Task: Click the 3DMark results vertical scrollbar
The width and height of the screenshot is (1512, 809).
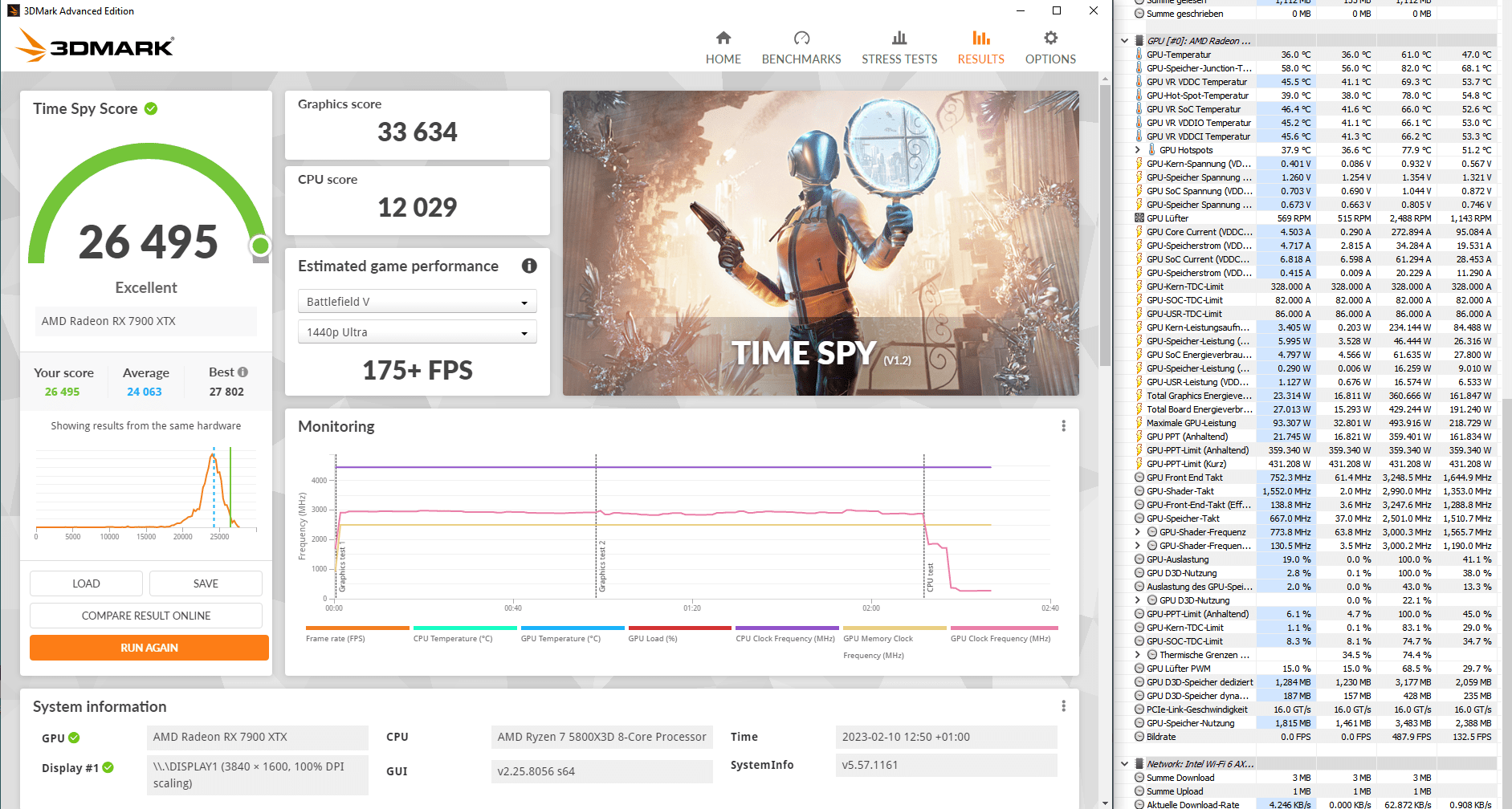Action: point(1106,225)
